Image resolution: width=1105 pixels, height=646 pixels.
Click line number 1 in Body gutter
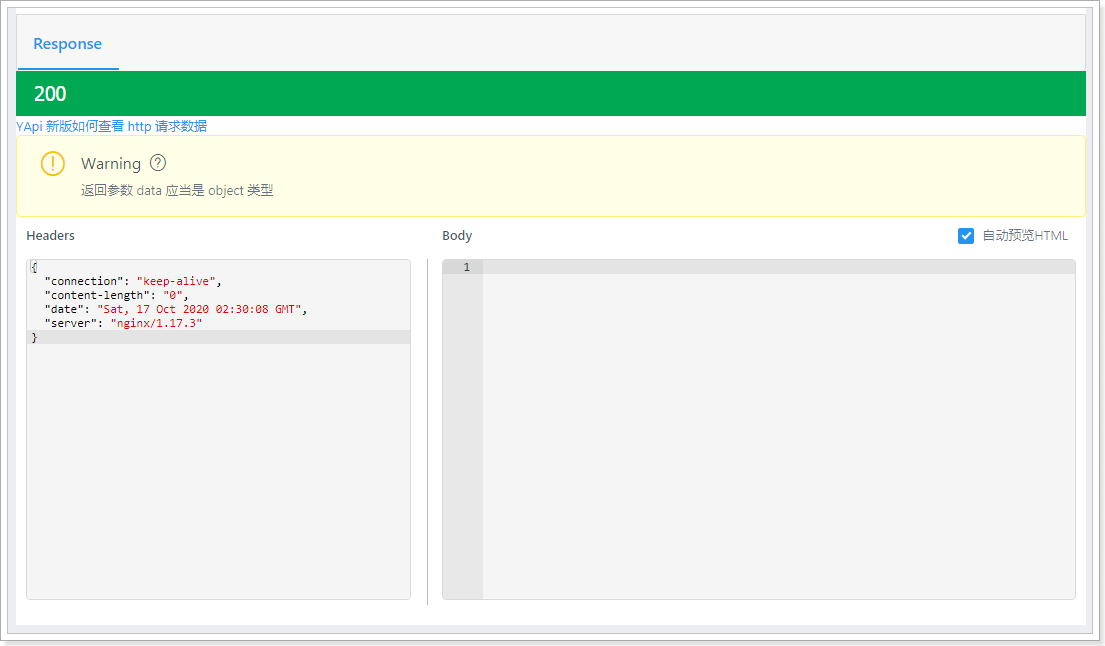pyautogui.click(x=466, y=267)
